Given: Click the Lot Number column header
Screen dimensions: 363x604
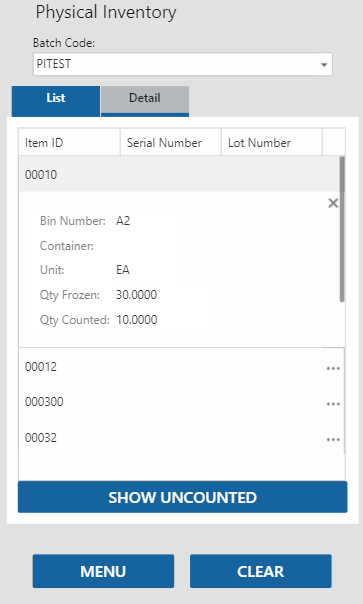Looking at the screenshot, I should pos(272,143).
